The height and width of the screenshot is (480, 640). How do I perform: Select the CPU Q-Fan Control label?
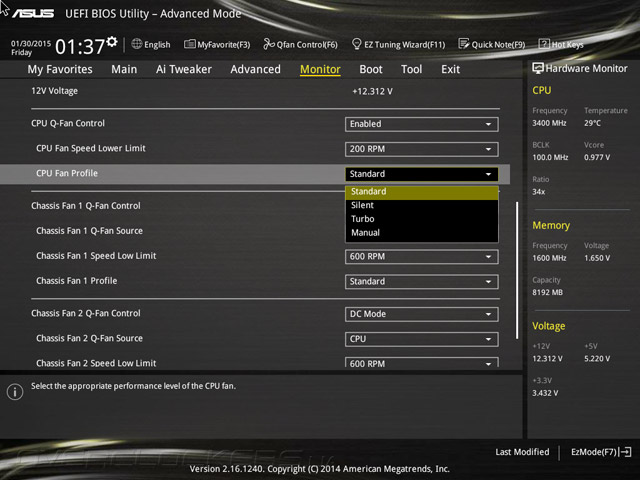click(68, 123)
